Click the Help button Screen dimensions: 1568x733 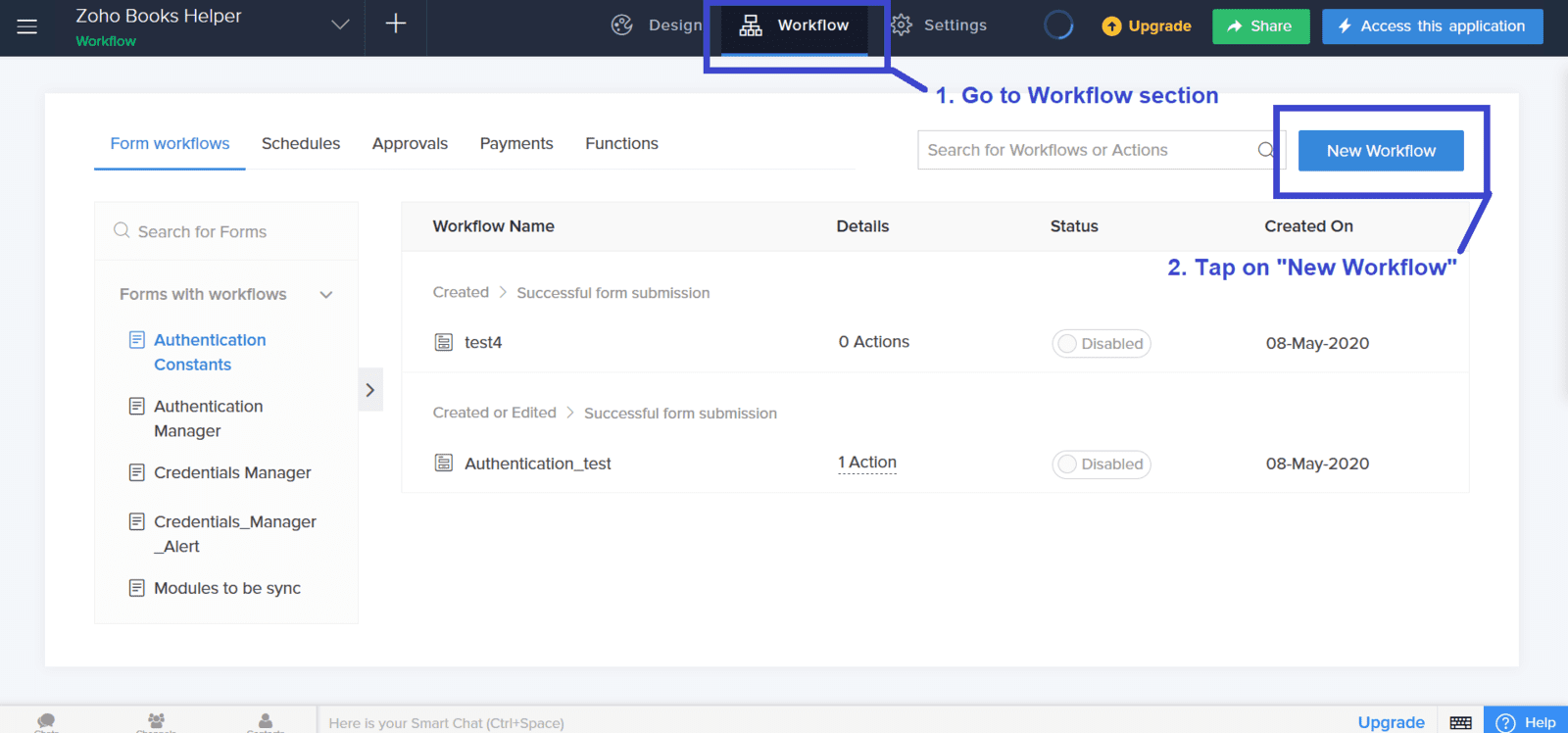[x=1526, y=722]
